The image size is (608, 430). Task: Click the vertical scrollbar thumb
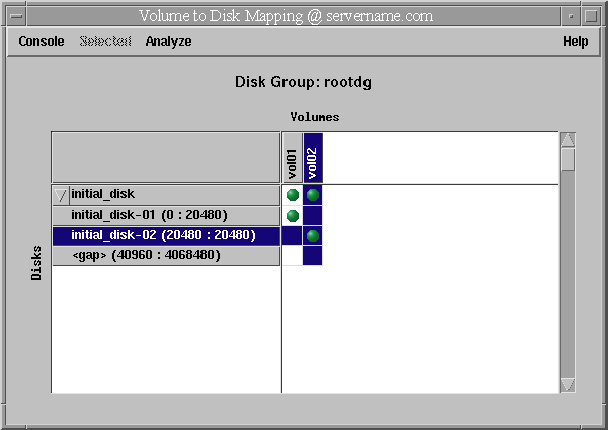(568, 159)
